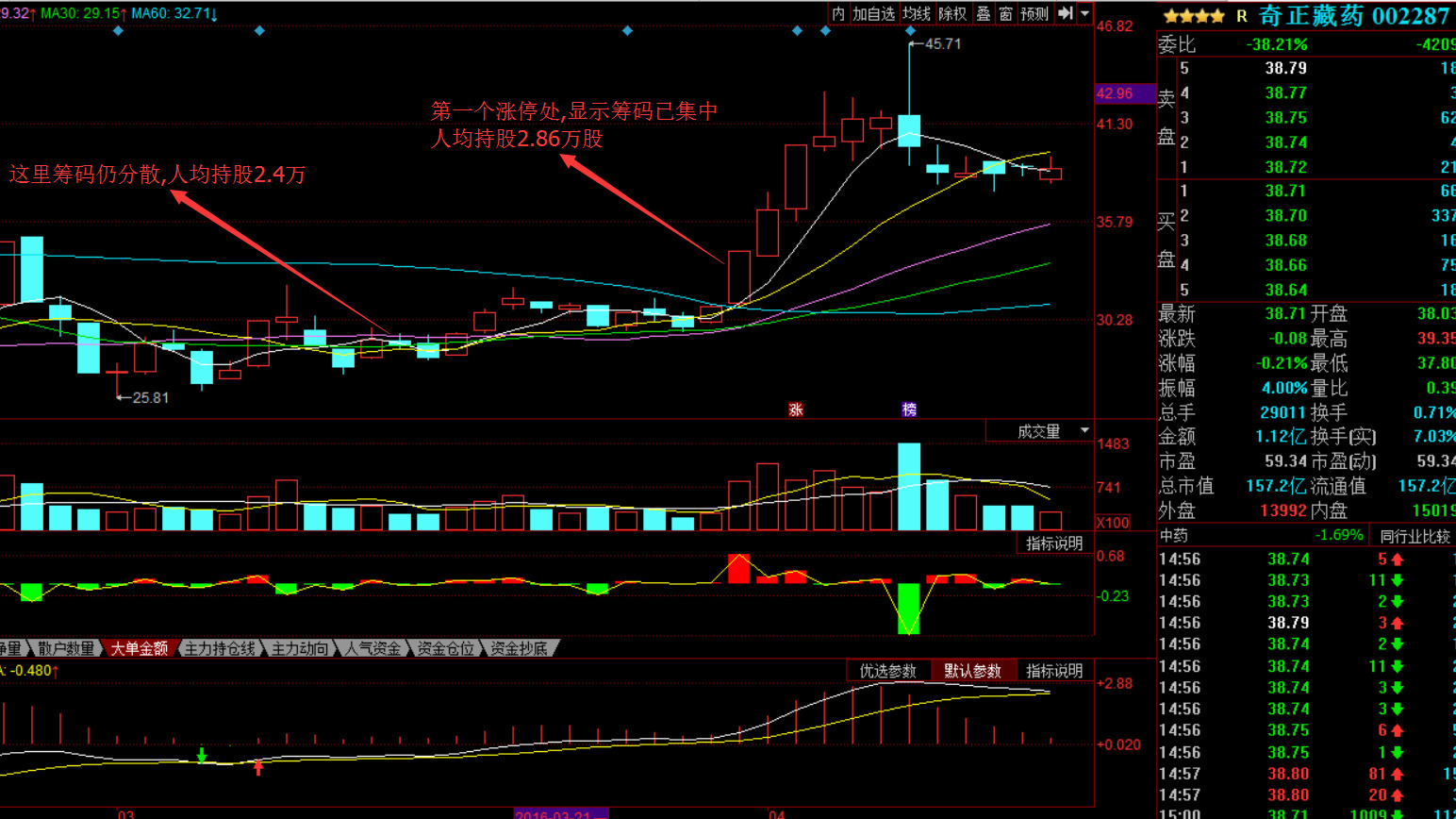This screenshot has height=819, width=1456.
Task: Toggle 除权 ex-rights adjustment
Action: tap(952, 13)
